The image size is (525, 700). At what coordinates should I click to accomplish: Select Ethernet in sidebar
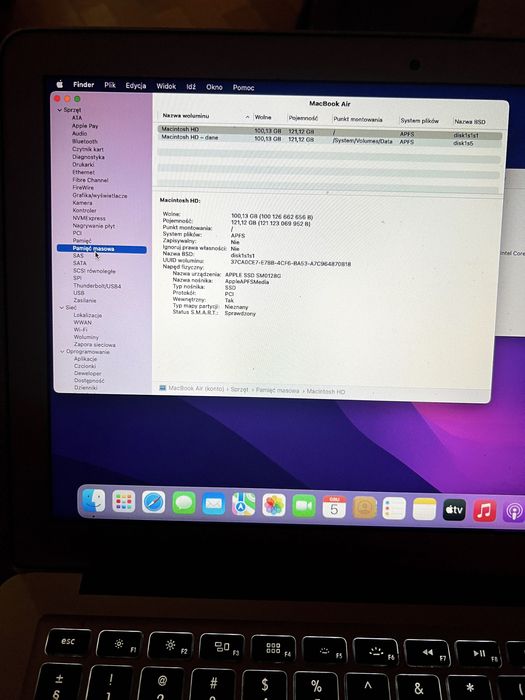point(83,172)
